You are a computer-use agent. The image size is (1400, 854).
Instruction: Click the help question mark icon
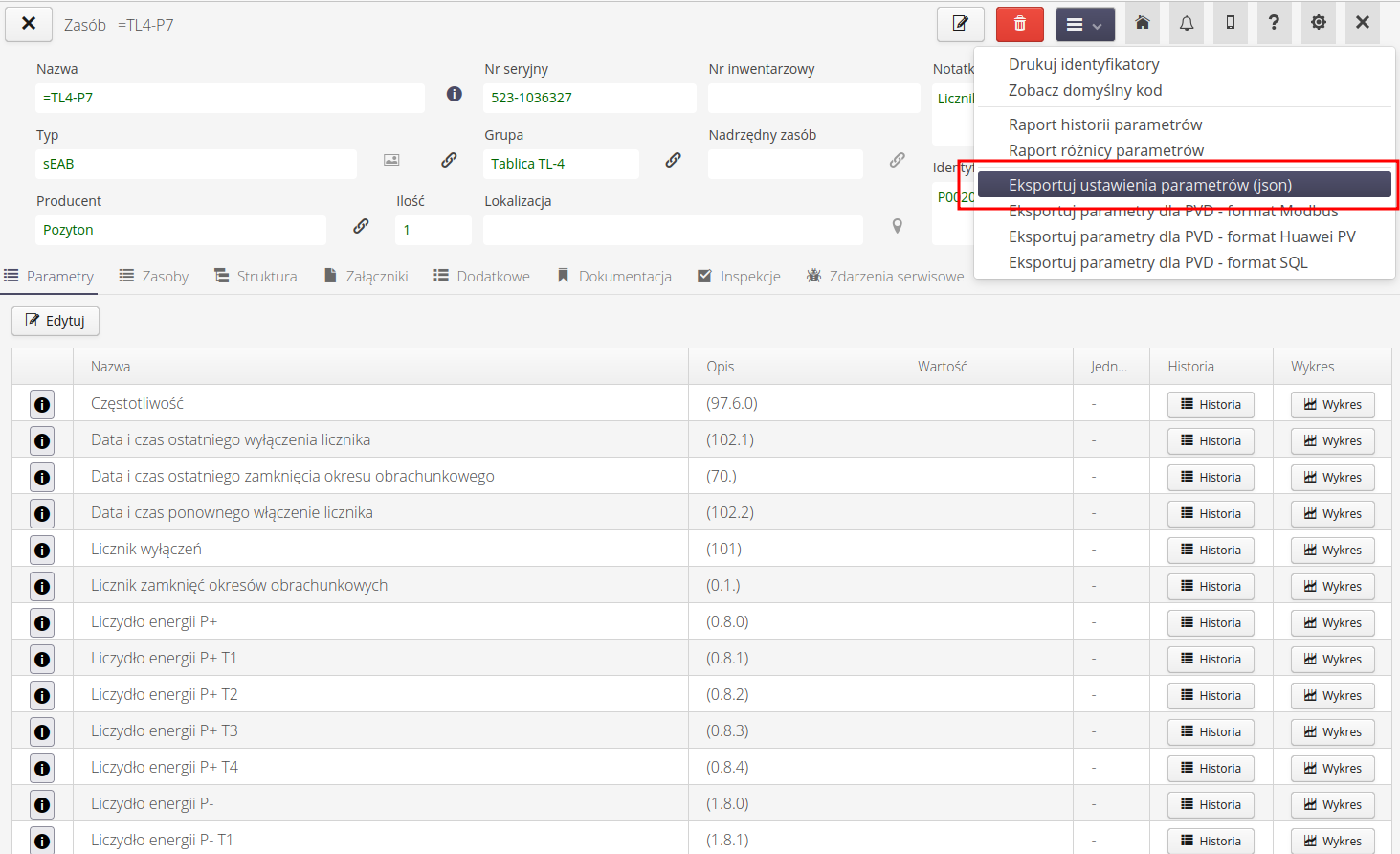(1273, 23)
